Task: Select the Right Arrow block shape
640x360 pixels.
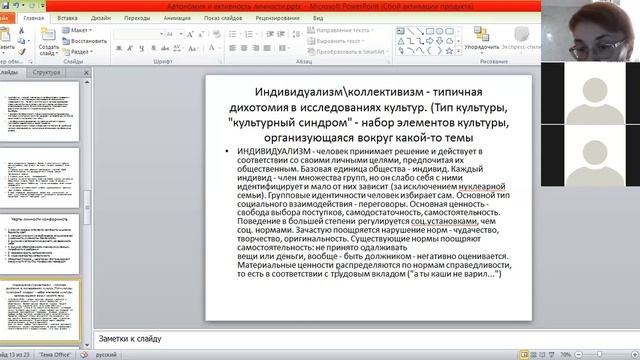Action: click(430, 41)
